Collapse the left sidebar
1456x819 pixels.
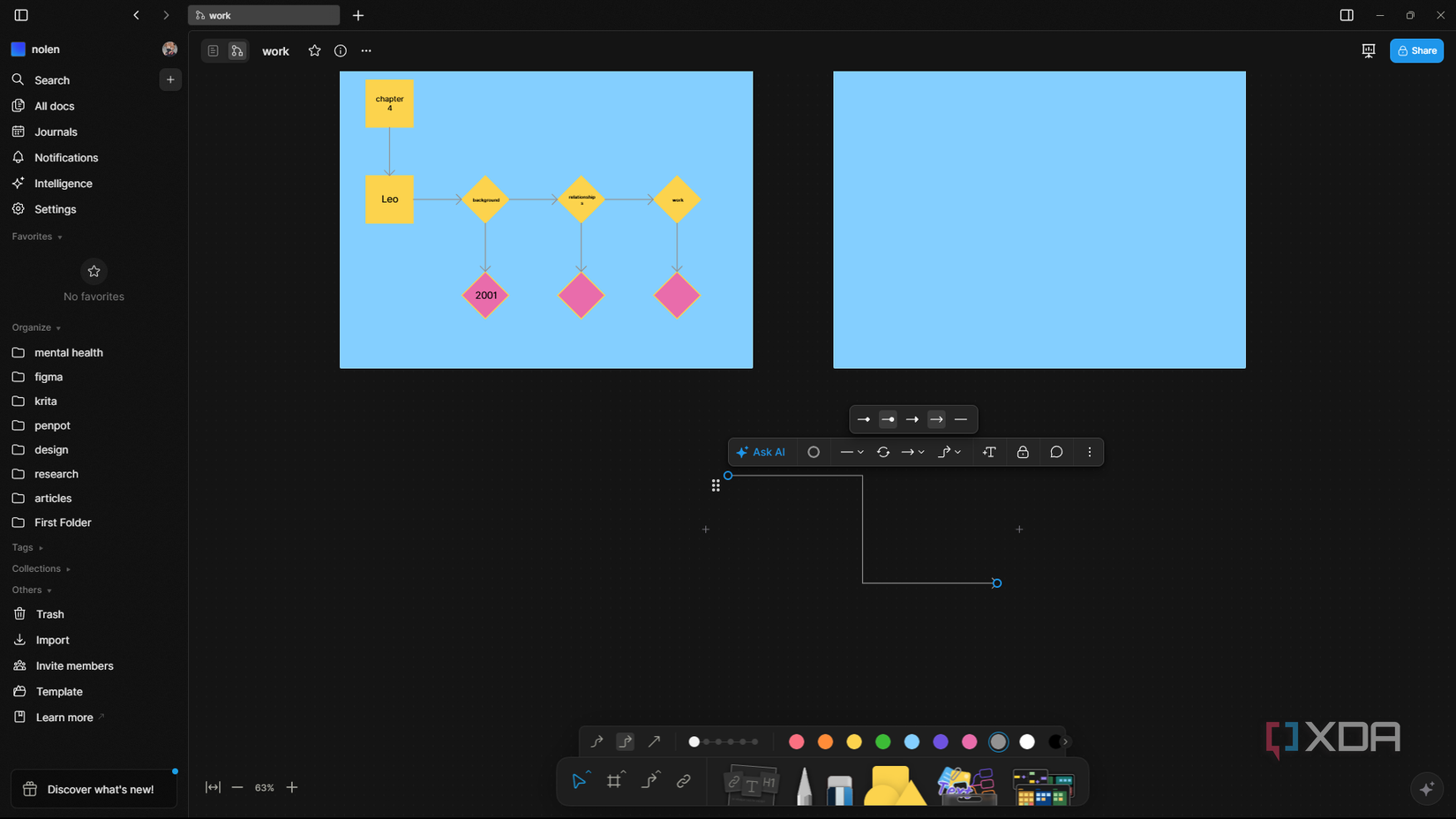click(19, 15)
